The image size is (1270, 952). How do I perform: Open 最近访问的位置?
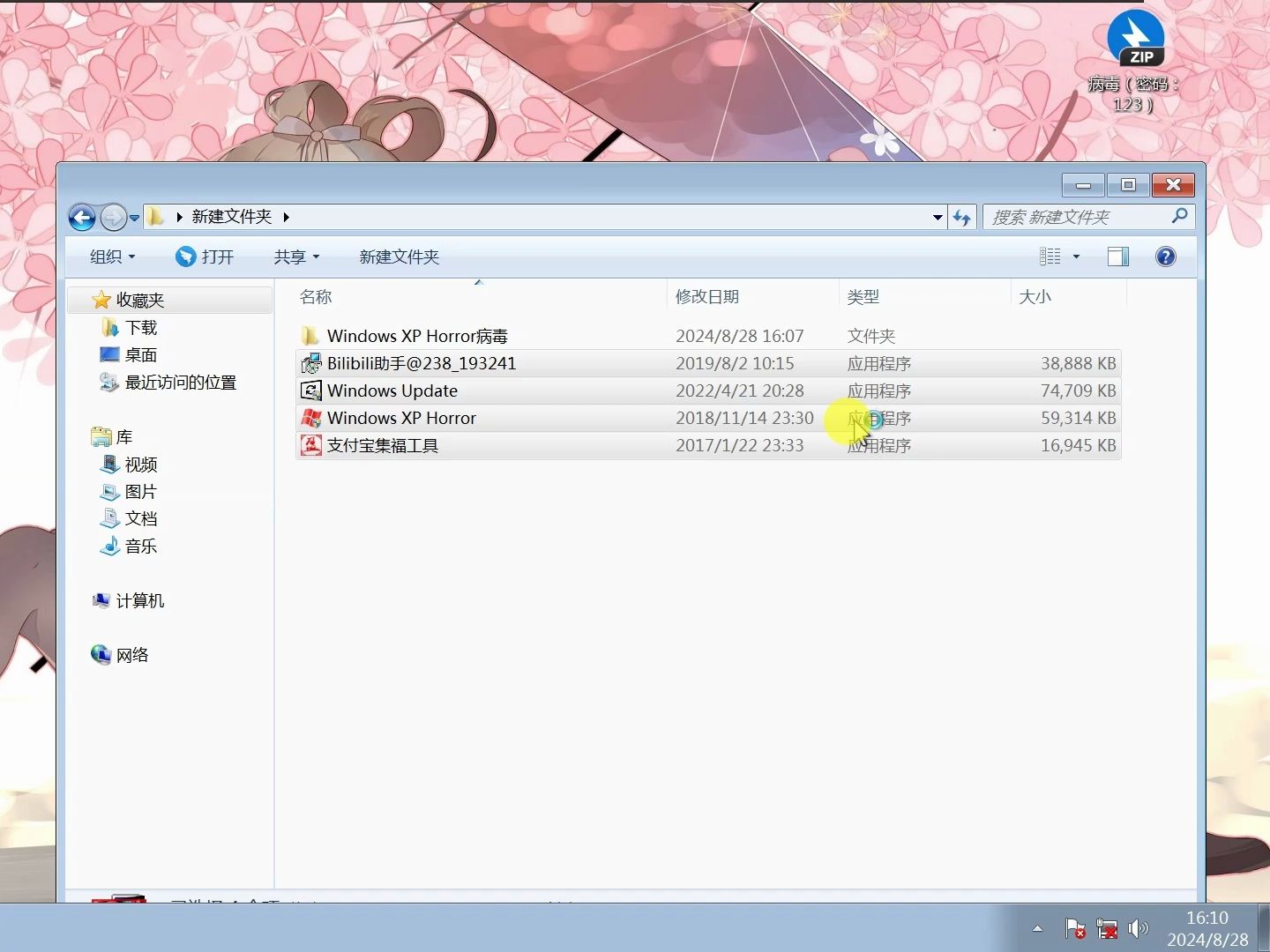coord(181,383)
